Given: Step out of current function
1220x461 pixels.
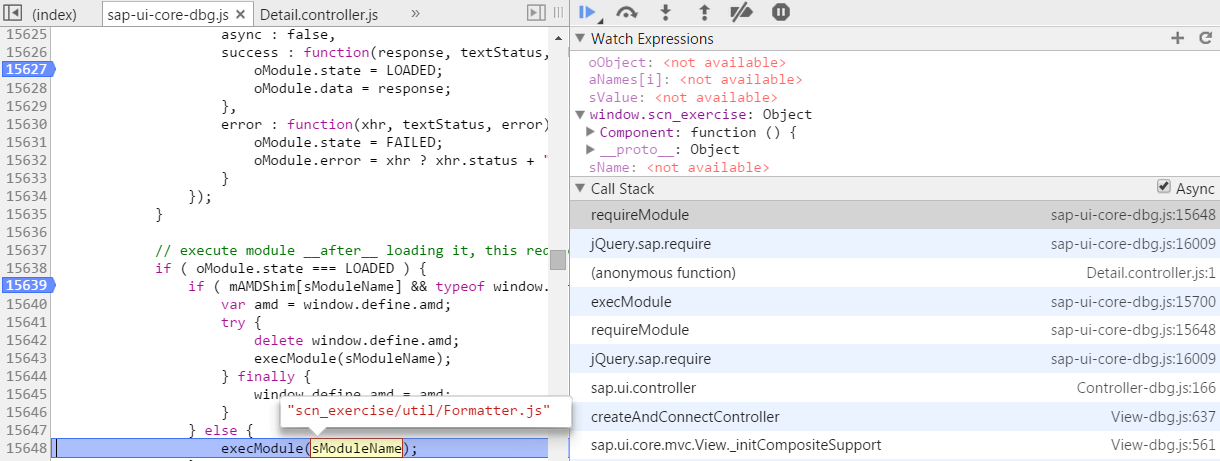Looking at the screenshot, I should tap(703, 12).
